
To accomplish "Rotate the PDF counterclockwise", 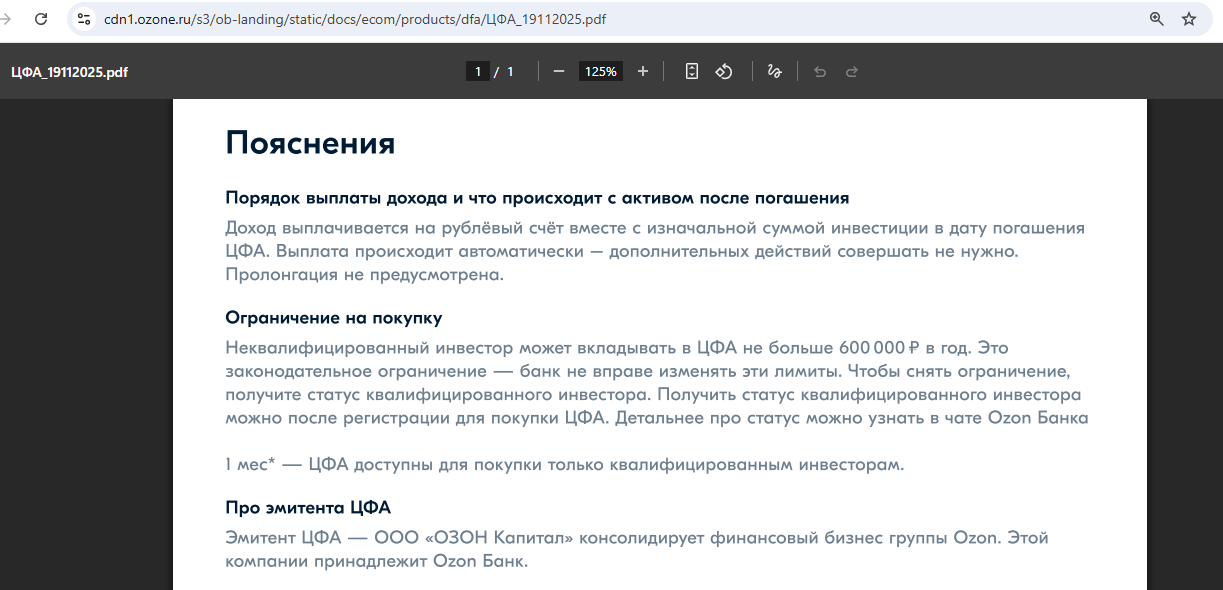I will point(724,72).
